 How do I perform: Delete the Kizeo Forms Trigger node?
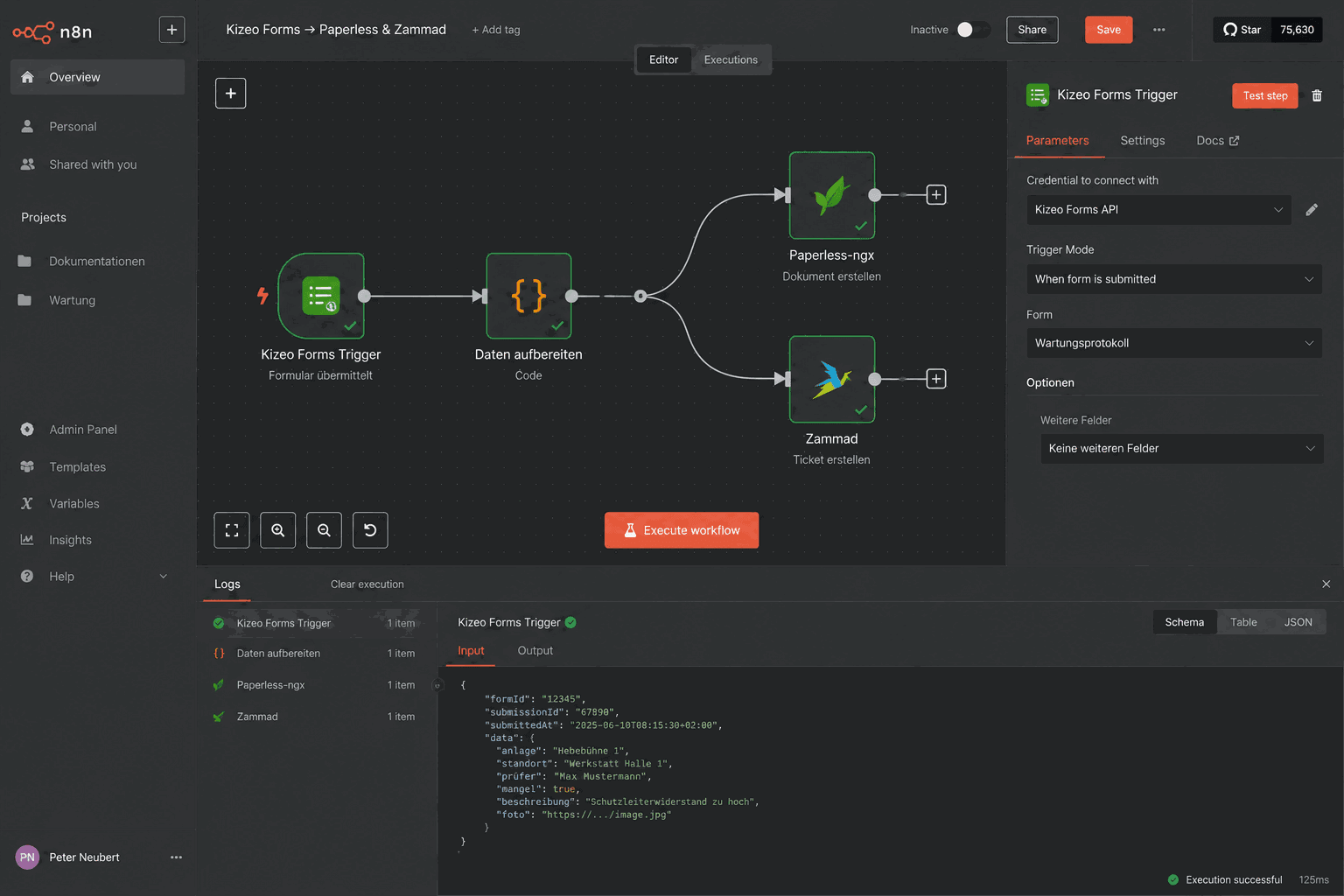click(x=1317, y=95)
